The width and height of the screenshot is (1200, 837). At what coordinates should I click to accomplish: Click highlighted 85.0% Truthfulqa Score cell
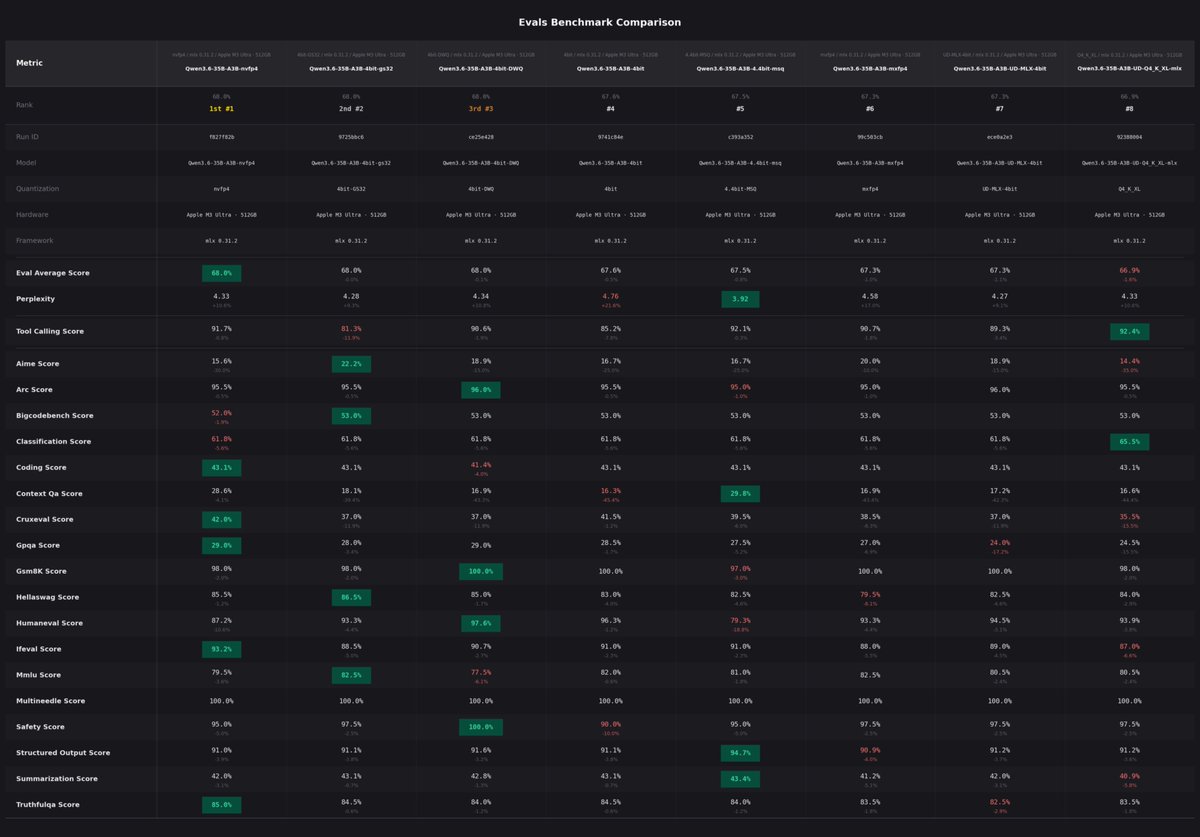point(221,806)
